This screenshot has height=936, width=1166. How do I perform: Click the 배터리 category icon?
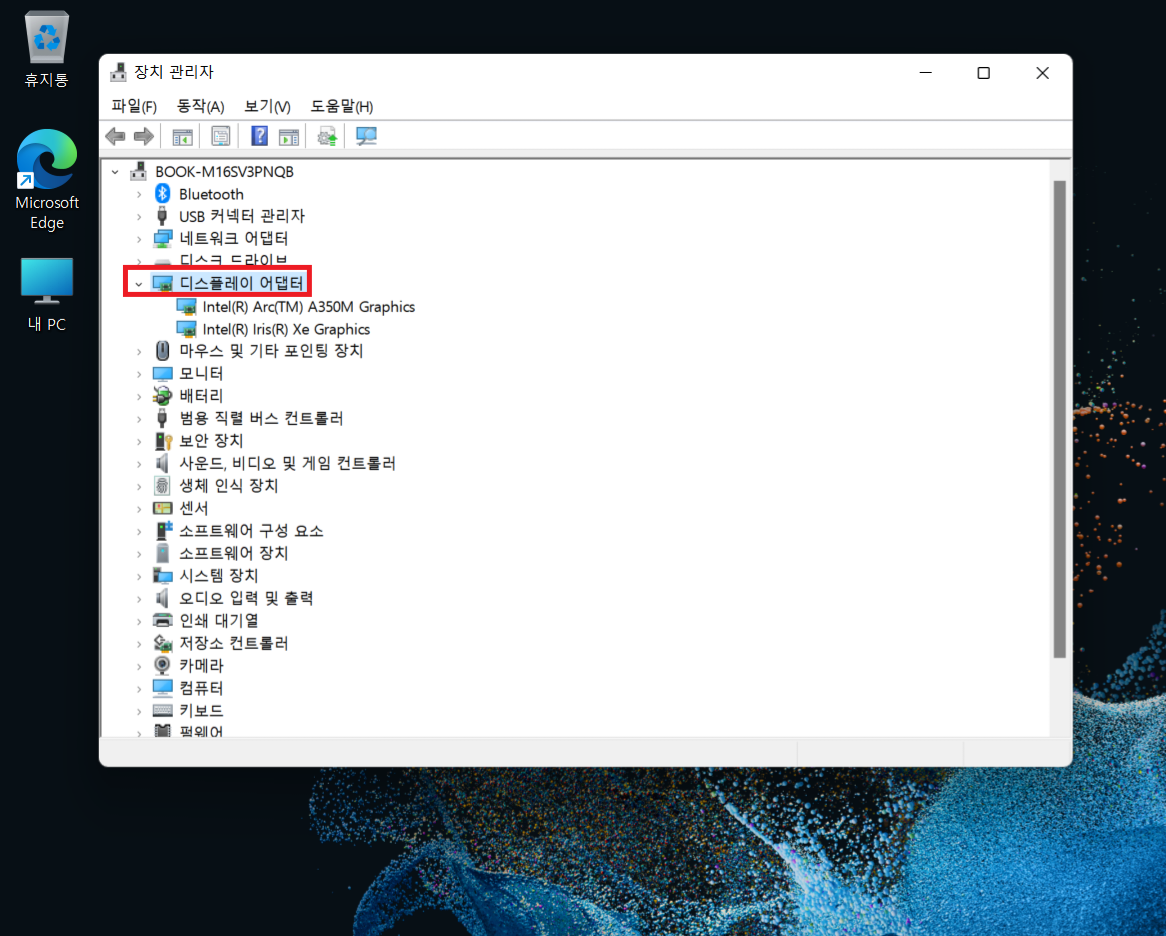pos(163,396)
